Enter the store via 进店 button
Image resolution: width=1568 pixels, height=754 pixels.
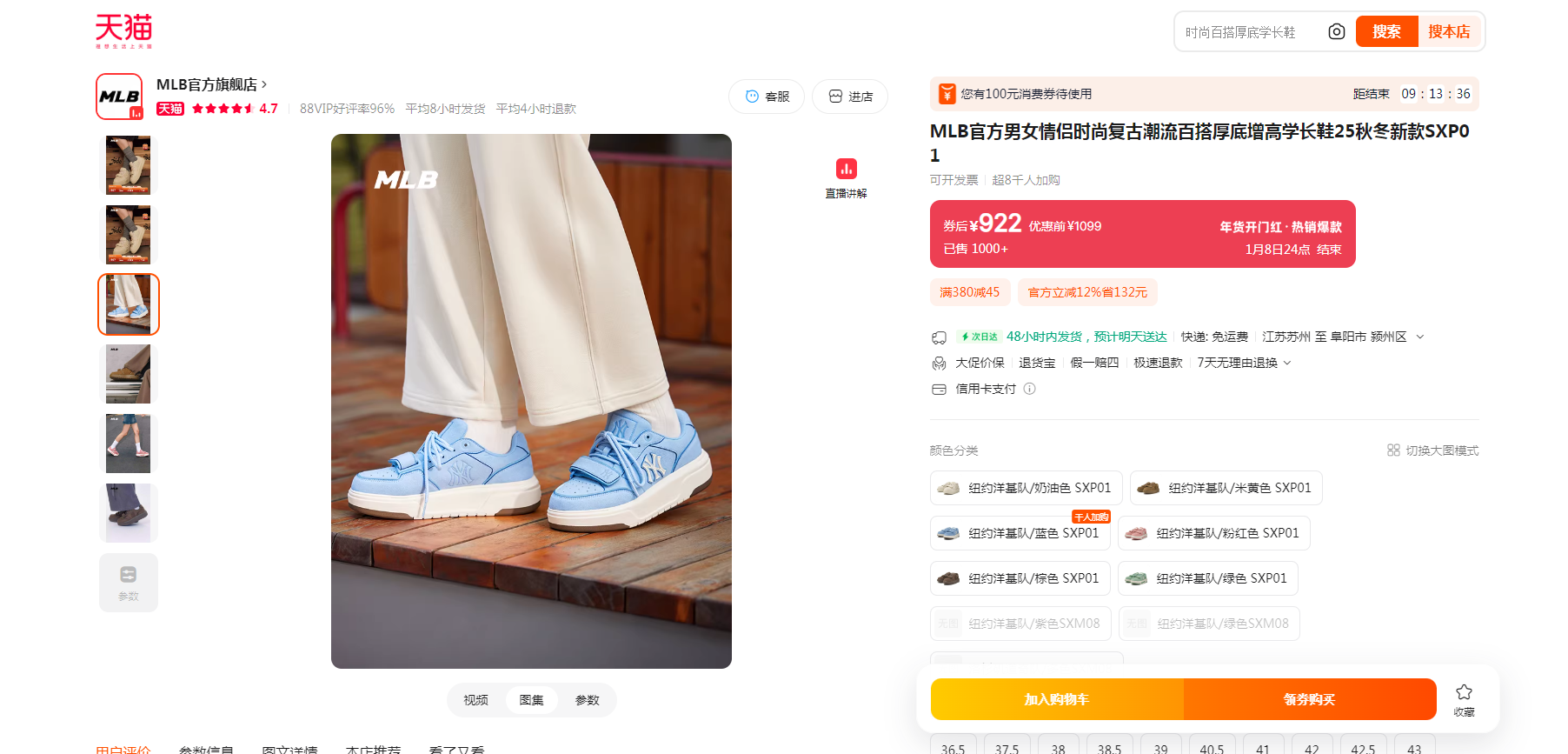pyautogui.click(x=850, y=97)
